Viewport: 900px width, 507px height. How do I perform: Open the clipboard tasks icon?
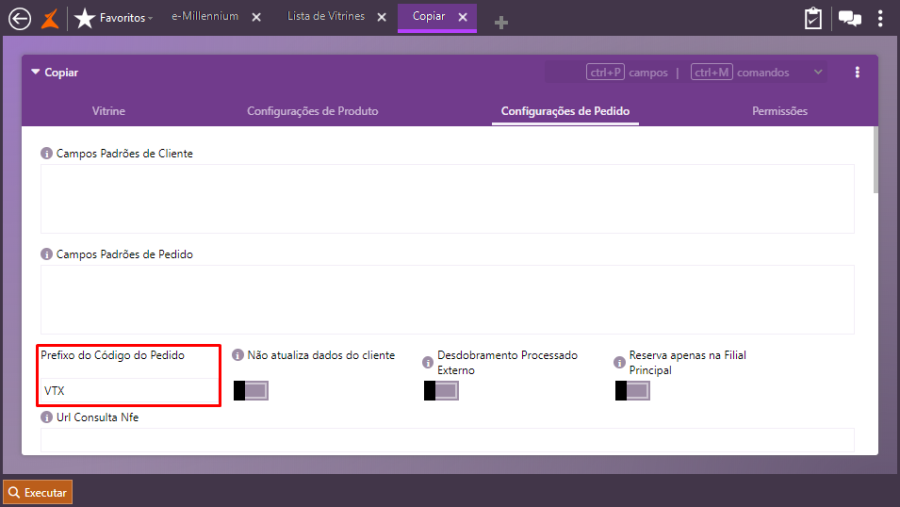click(813, 18)
